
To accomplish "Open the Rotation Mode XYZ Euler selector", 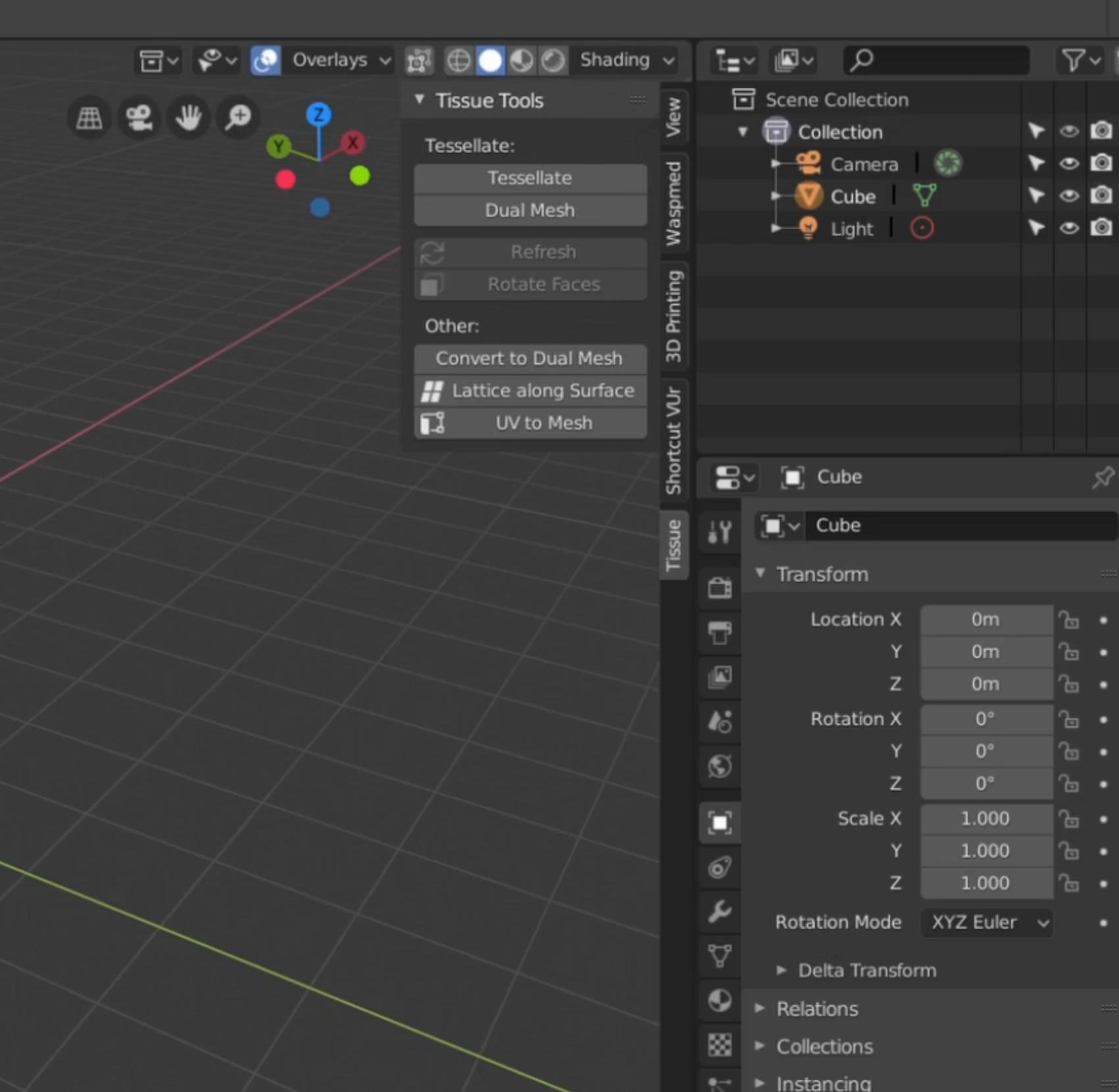I will pos(986,922).
